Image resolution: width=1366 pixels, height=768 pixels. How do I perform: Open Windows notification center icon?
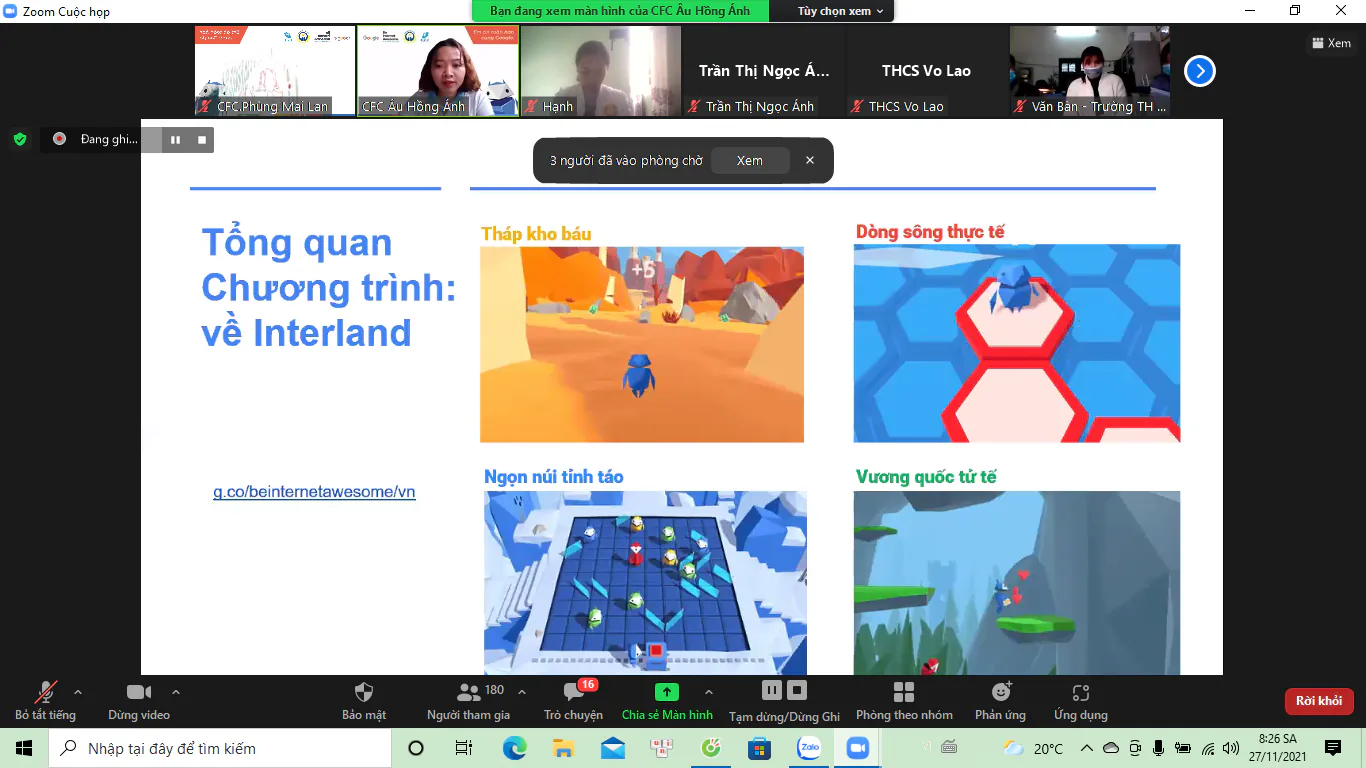1333,748
